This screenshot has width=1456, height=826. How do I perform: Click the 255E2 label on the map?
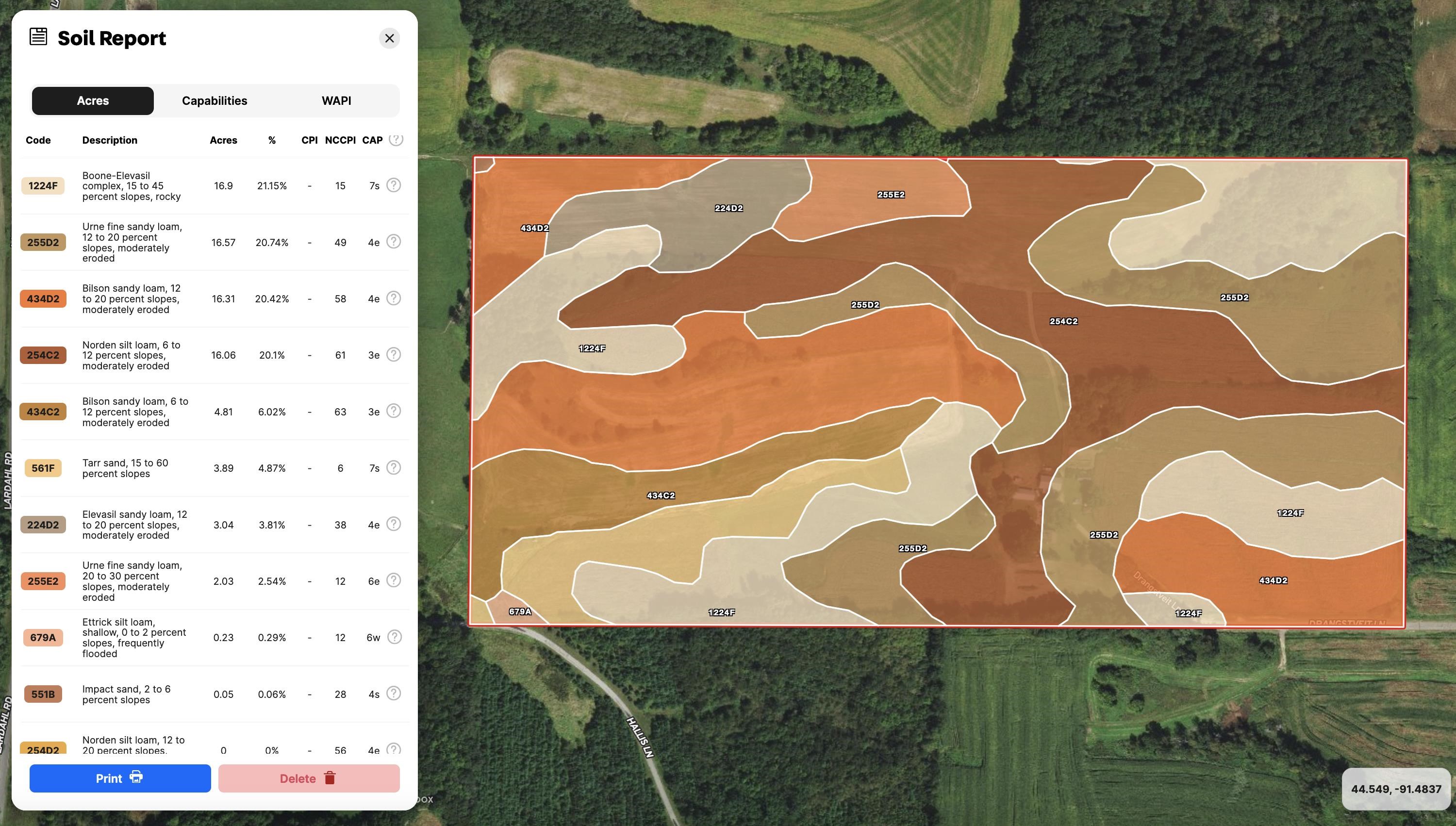pos(891,195)
